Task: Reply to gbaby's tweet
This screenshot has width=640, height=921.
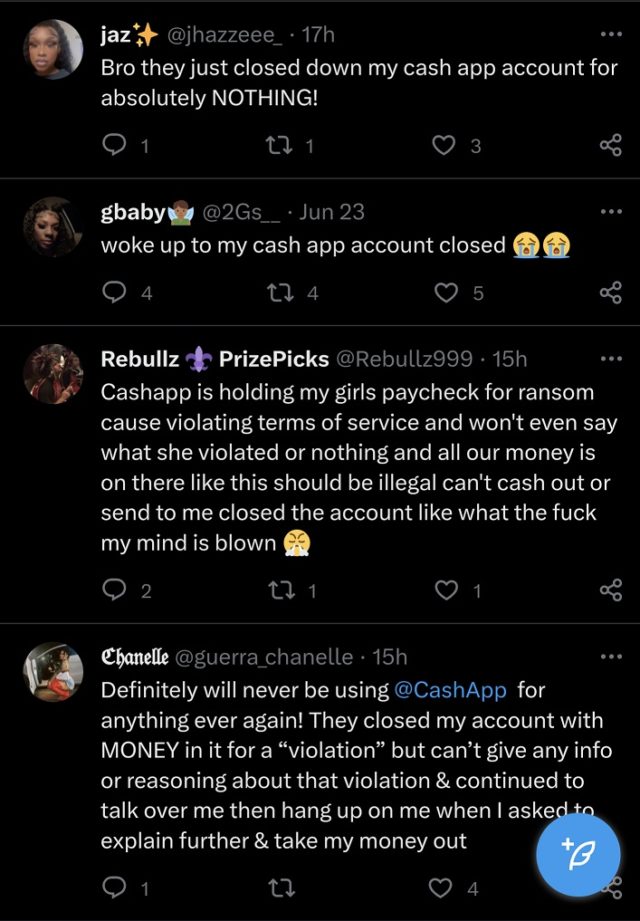Action: (113, 293)
